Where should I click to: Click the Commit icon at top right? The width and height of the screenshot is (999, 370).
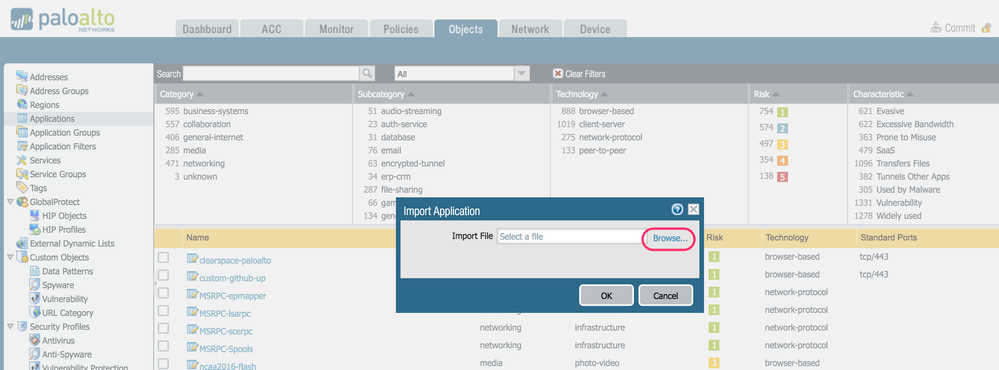[936, 27]
